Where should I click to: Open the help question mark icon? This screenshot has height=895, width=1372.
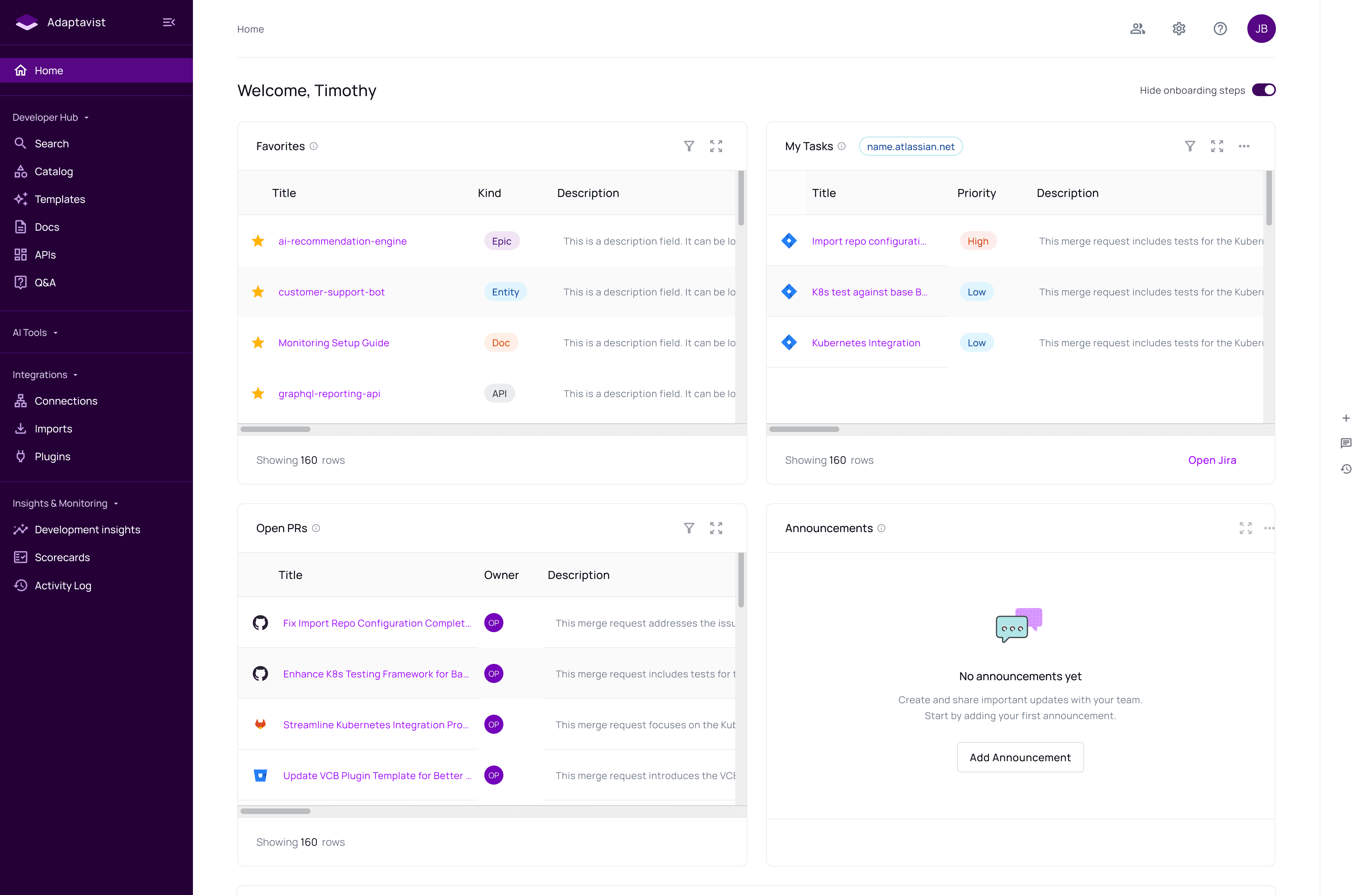point(1220,29)
